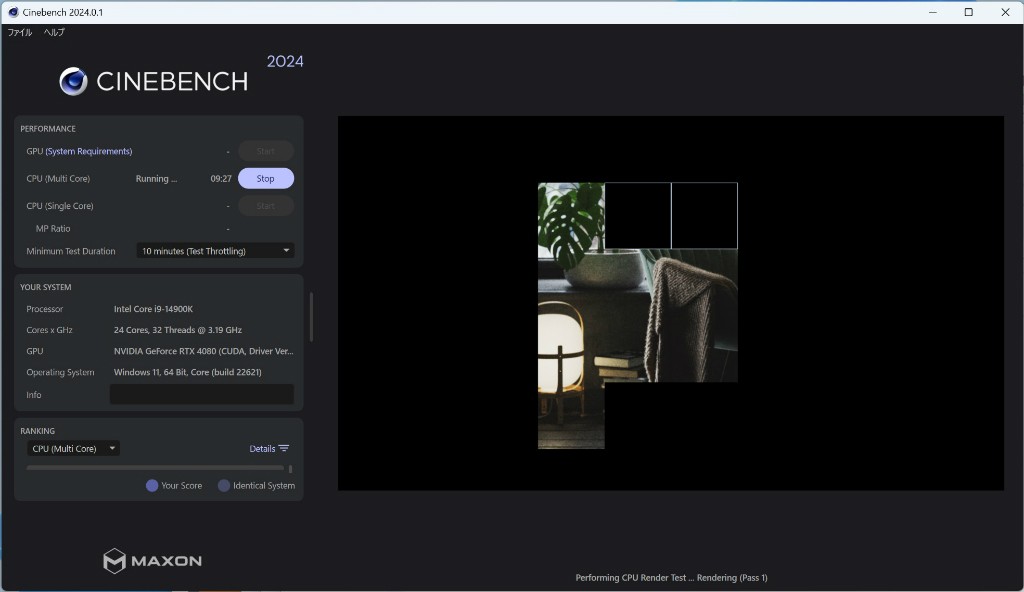Open the ファイル menu
1024x592 pixels.
point(20,32)
